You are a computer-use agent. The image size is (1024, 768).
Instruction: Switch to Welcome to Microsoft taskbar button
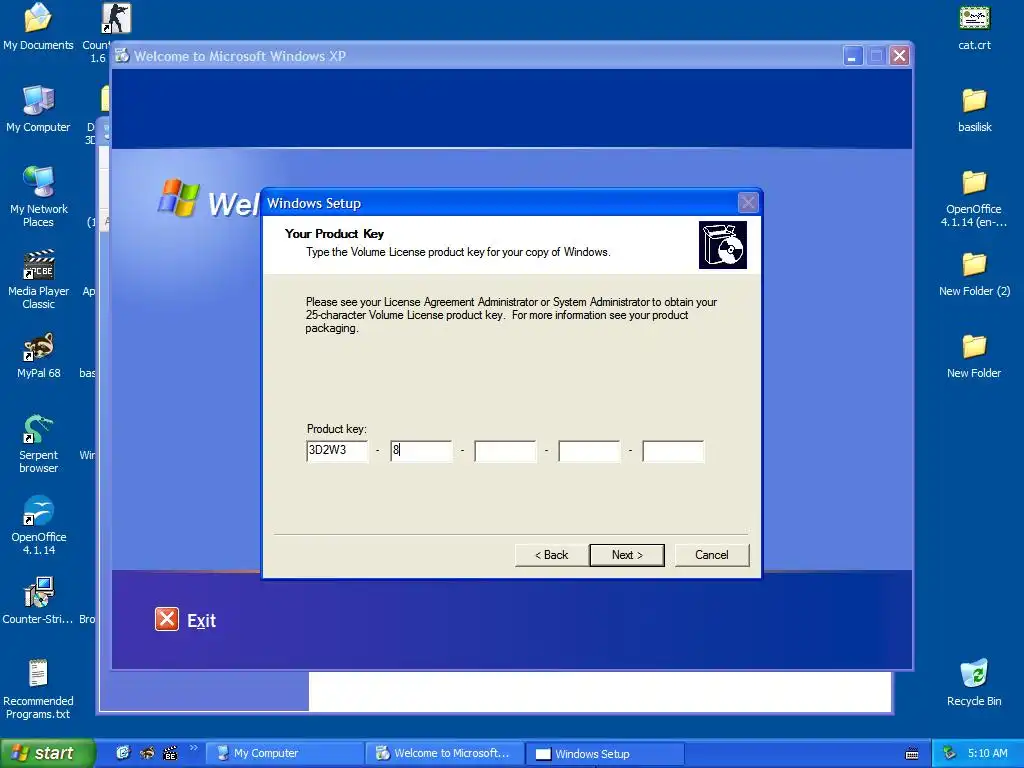(x=444, y=753)
